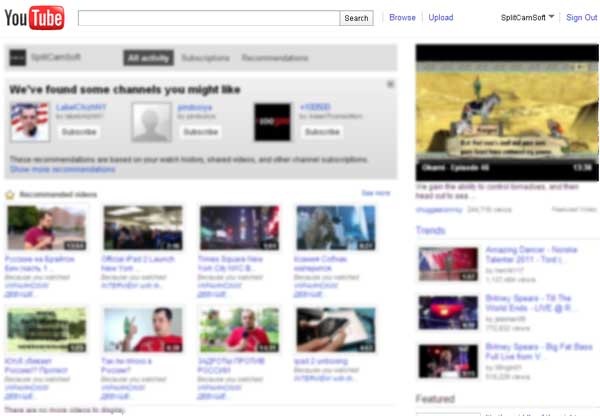Open thumbnail of man in red with microphone
Screen dimensions: 600x416
240,330
